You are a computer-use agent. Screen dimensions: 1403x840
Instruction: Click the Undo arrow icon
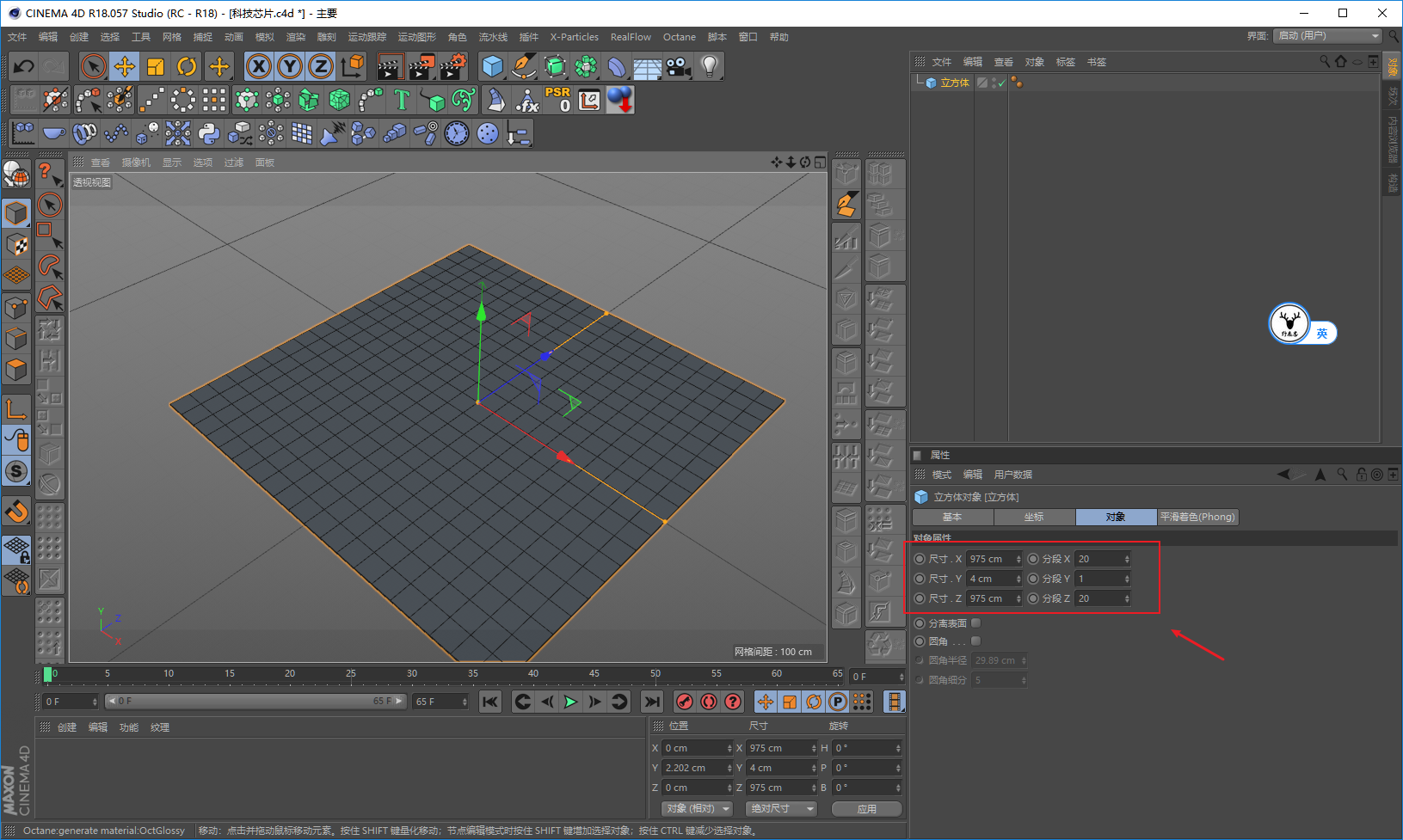[x=24, y=66]
